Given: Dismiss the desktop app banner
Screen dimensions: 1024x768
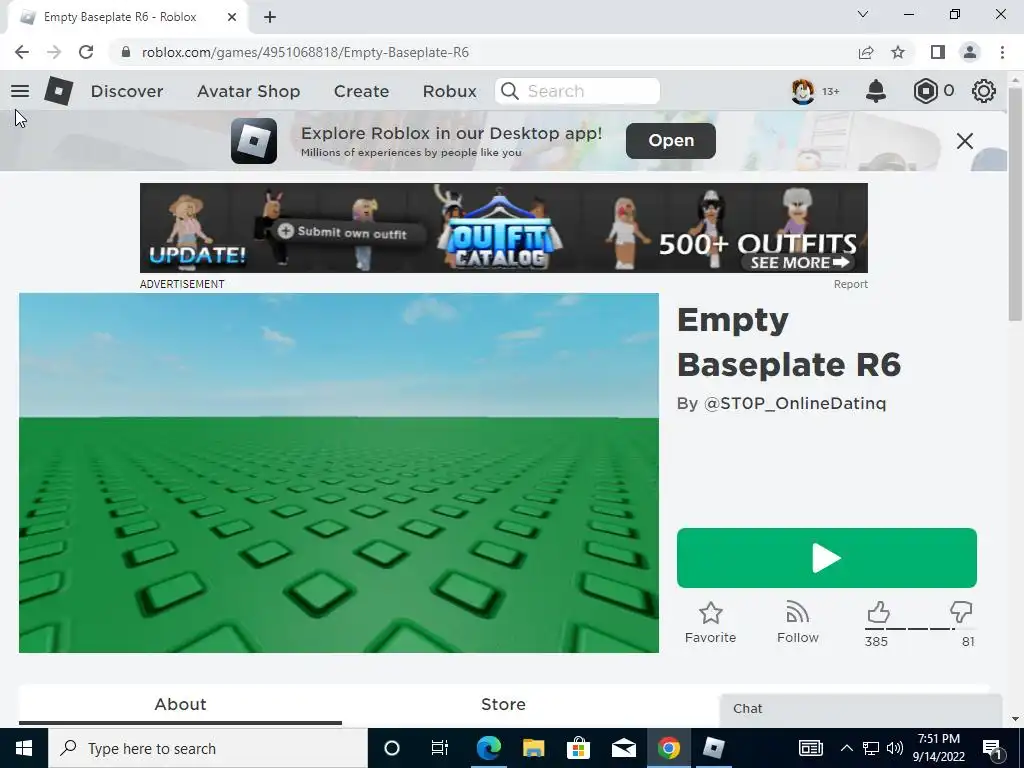Looking at the screenshot, I should (965, 140).
